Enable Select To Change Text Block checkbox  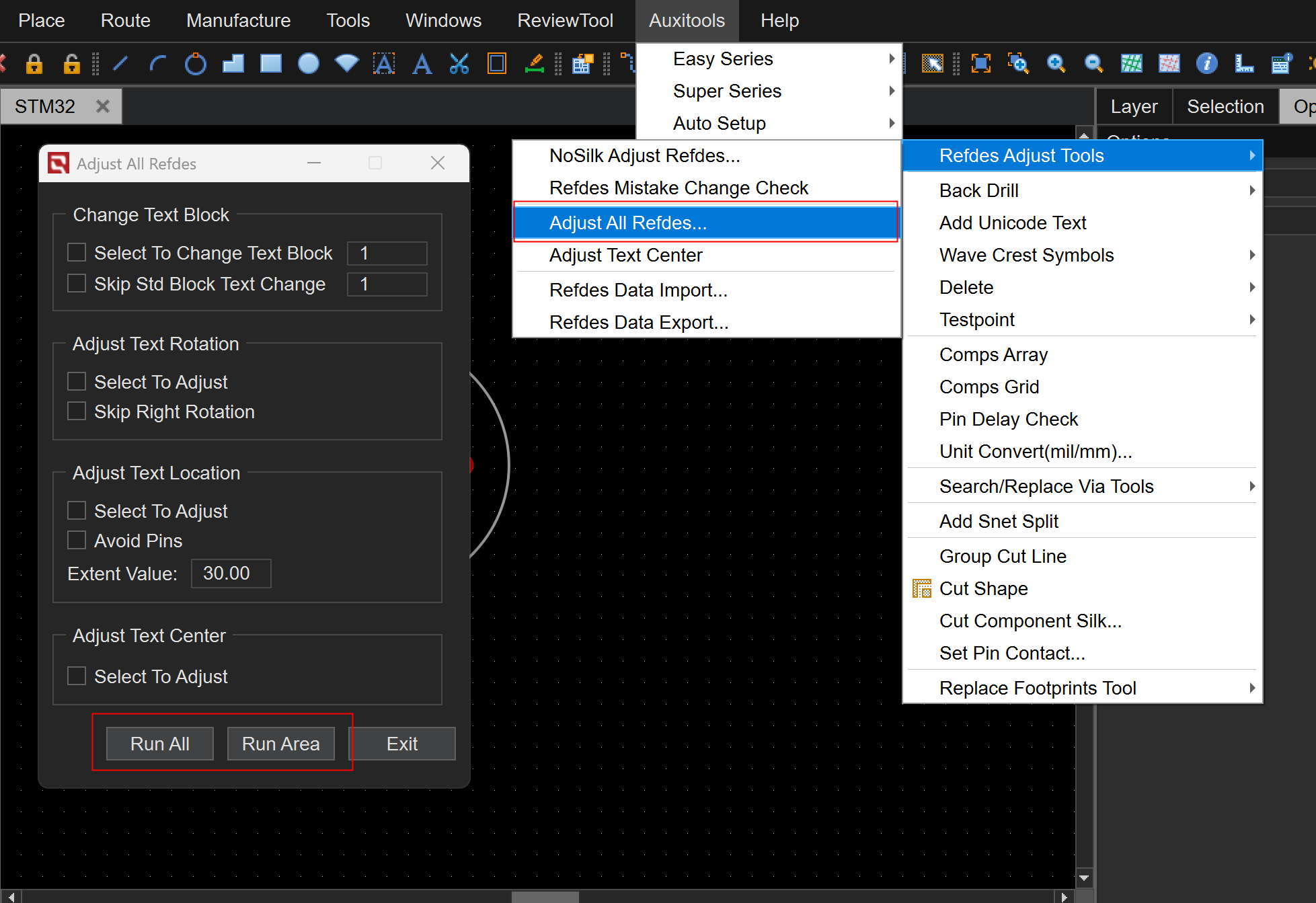pyautogui.click(x=77, y=253)
